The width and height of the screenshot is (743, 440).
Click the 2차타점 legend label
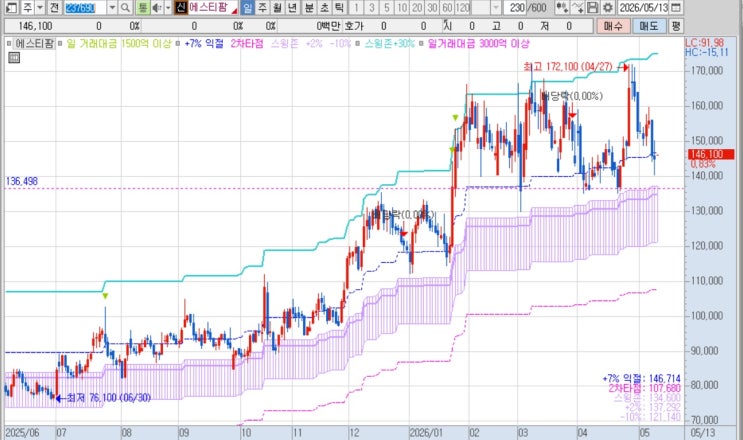click(246, 44)
